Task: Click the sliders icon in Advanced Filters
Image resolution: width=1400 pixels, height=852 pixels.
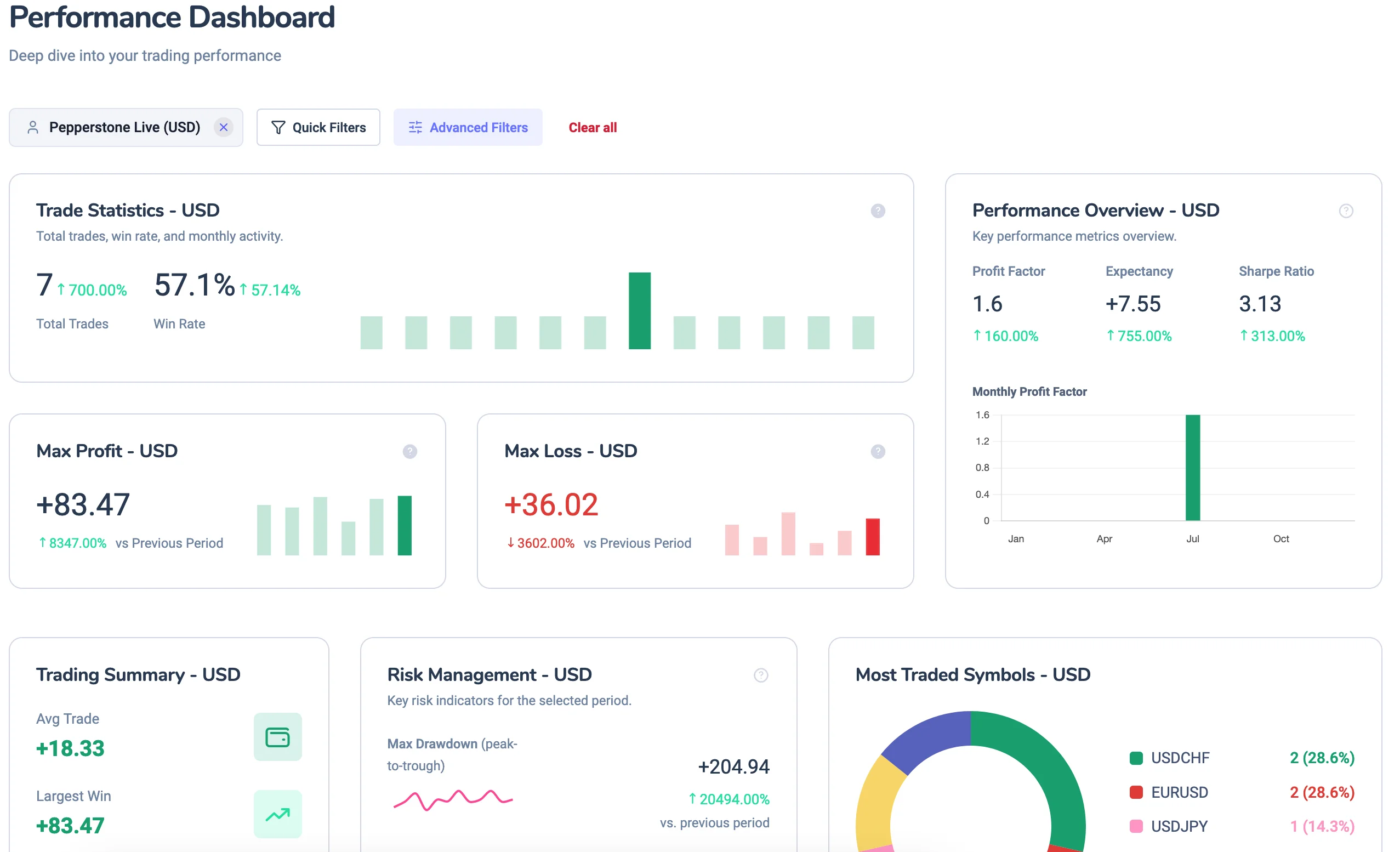Action: [x=417, y=128]
